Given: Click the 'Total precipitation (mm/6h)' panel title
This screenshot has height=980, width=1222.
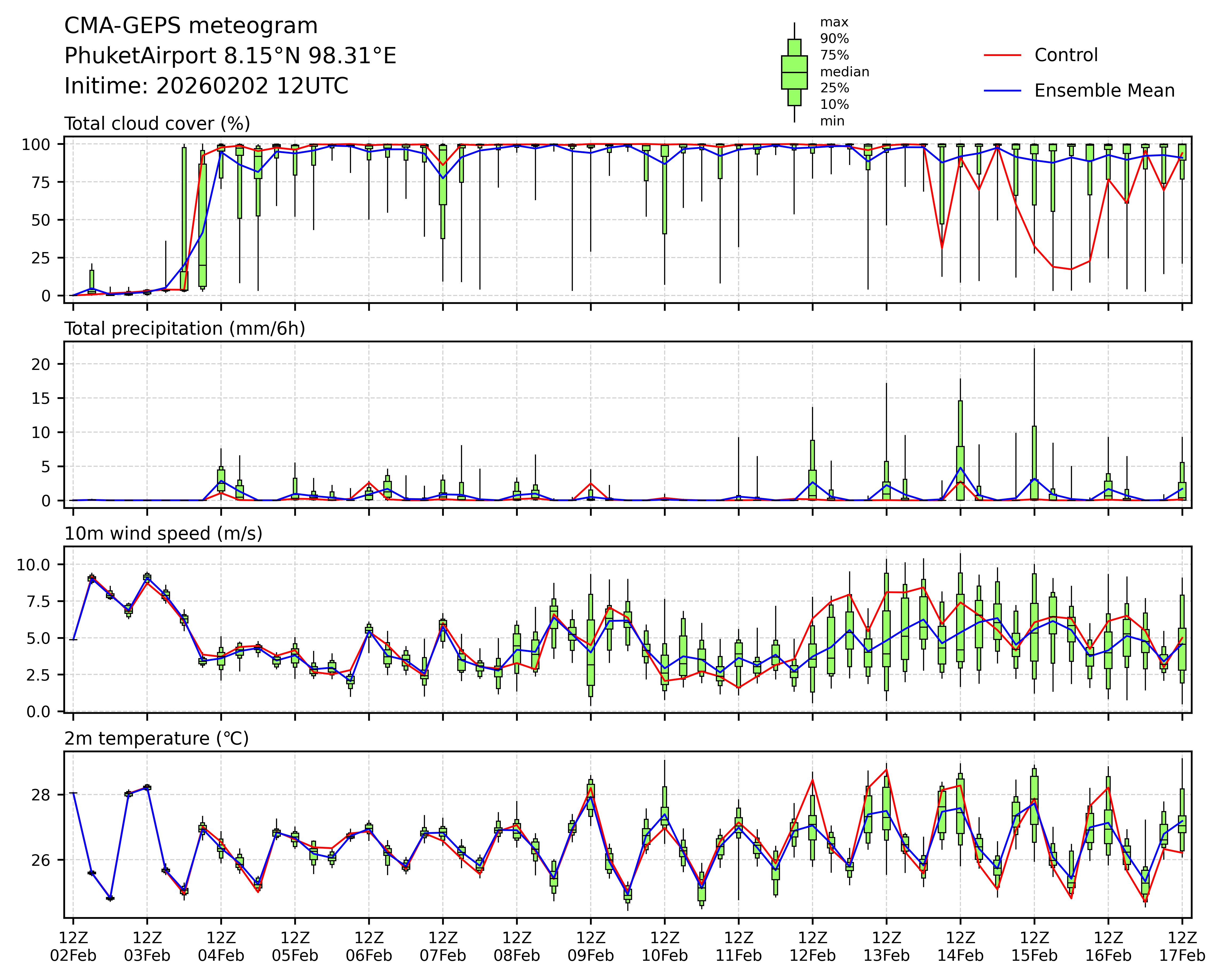Looking at the screenshot, I should pyautogui.click(x=185, y=329).
